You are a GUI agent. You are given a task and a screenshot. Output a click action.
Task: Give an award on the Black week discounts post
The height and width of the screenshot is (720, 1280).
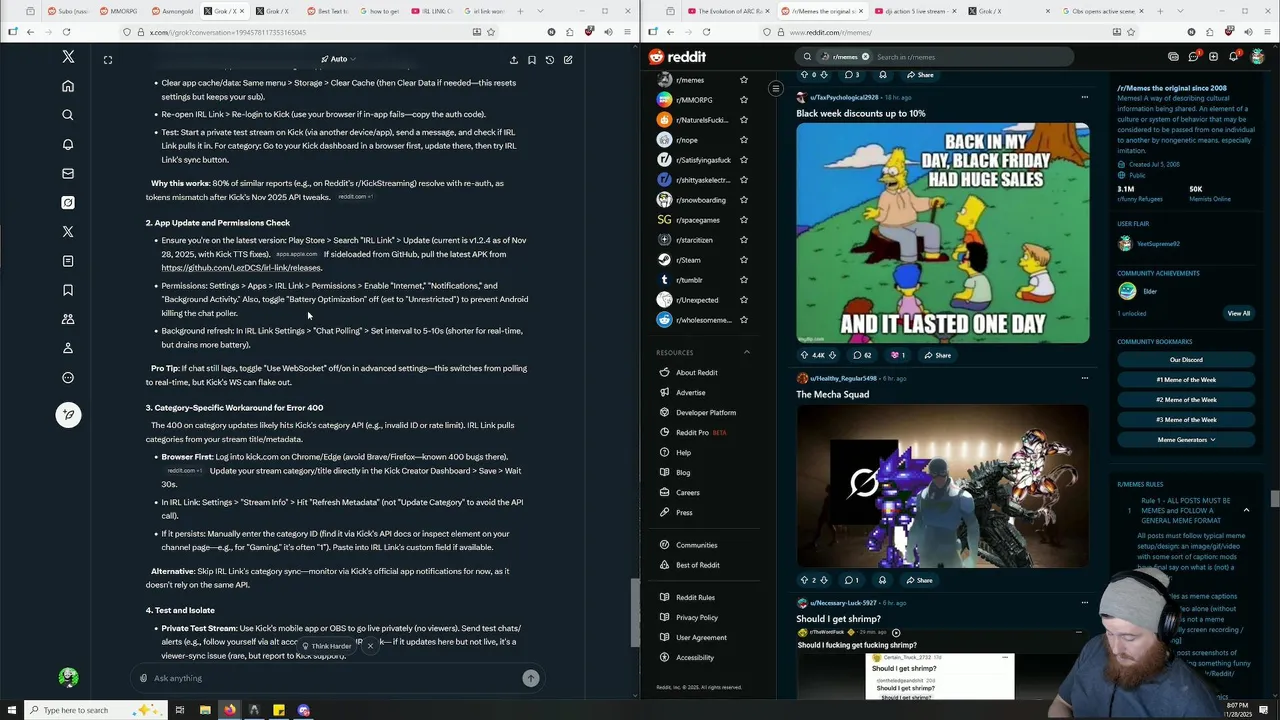(x=898, y=355)
